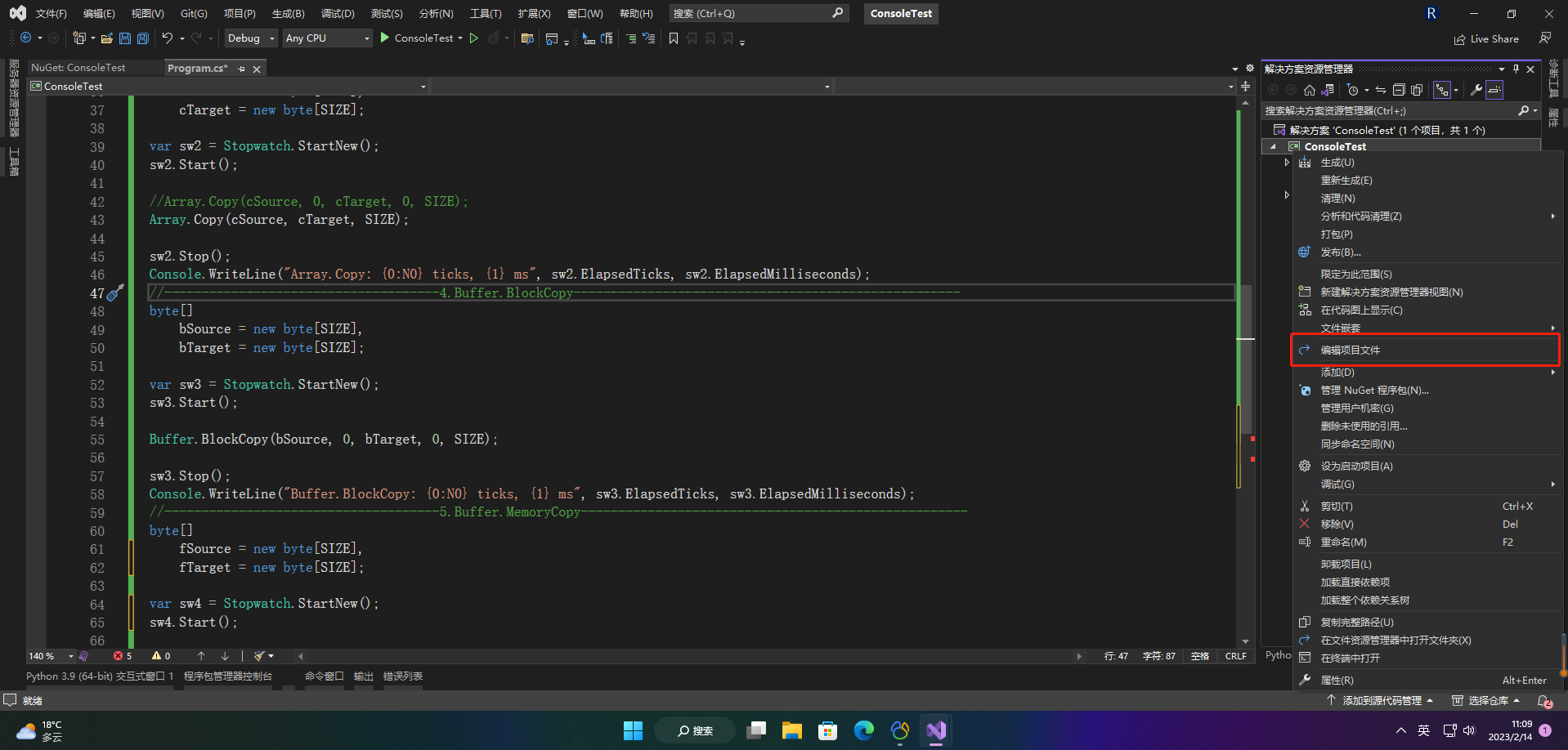Viewport: 1568px width, 750px height.
Task: Click Collapse All icon in Solution Explorer
Action: pyautogui.click(x=1399, y=90)
